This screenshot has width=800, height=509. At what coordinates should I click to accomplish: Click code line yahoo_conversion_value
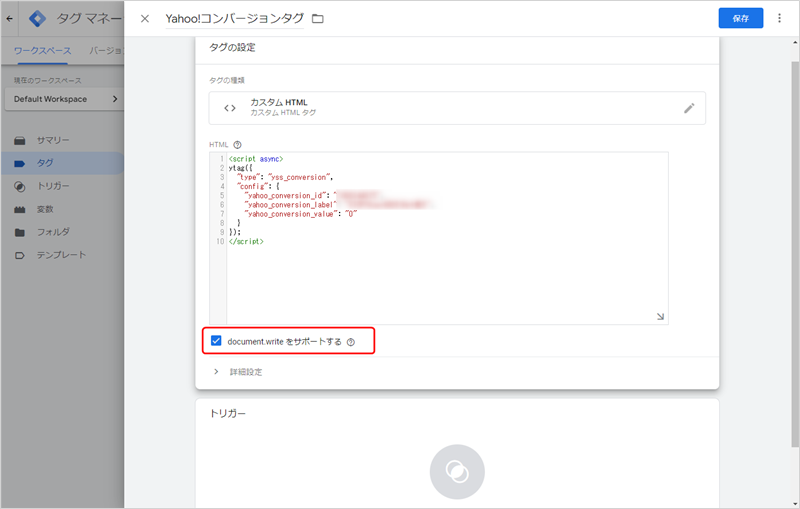pyautogui.click(x=301, y=214)
